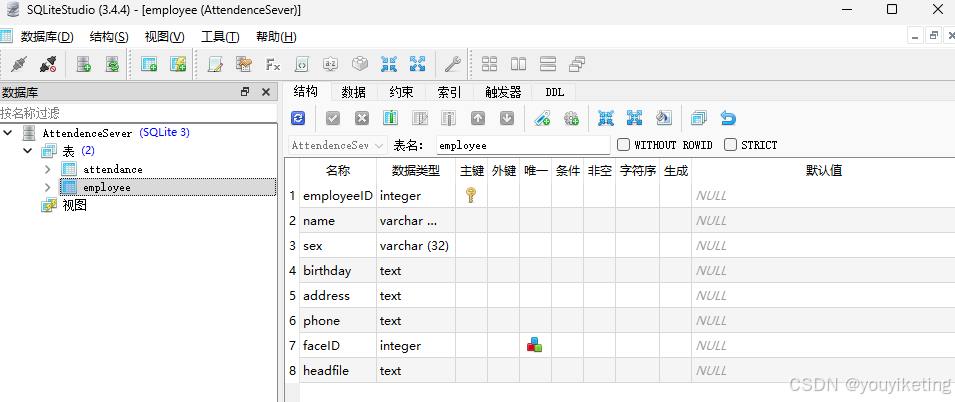This screenshot has width=955, height=402.
Task: Click the import into table icon in structure toolbar
Action: click(605, 118)
